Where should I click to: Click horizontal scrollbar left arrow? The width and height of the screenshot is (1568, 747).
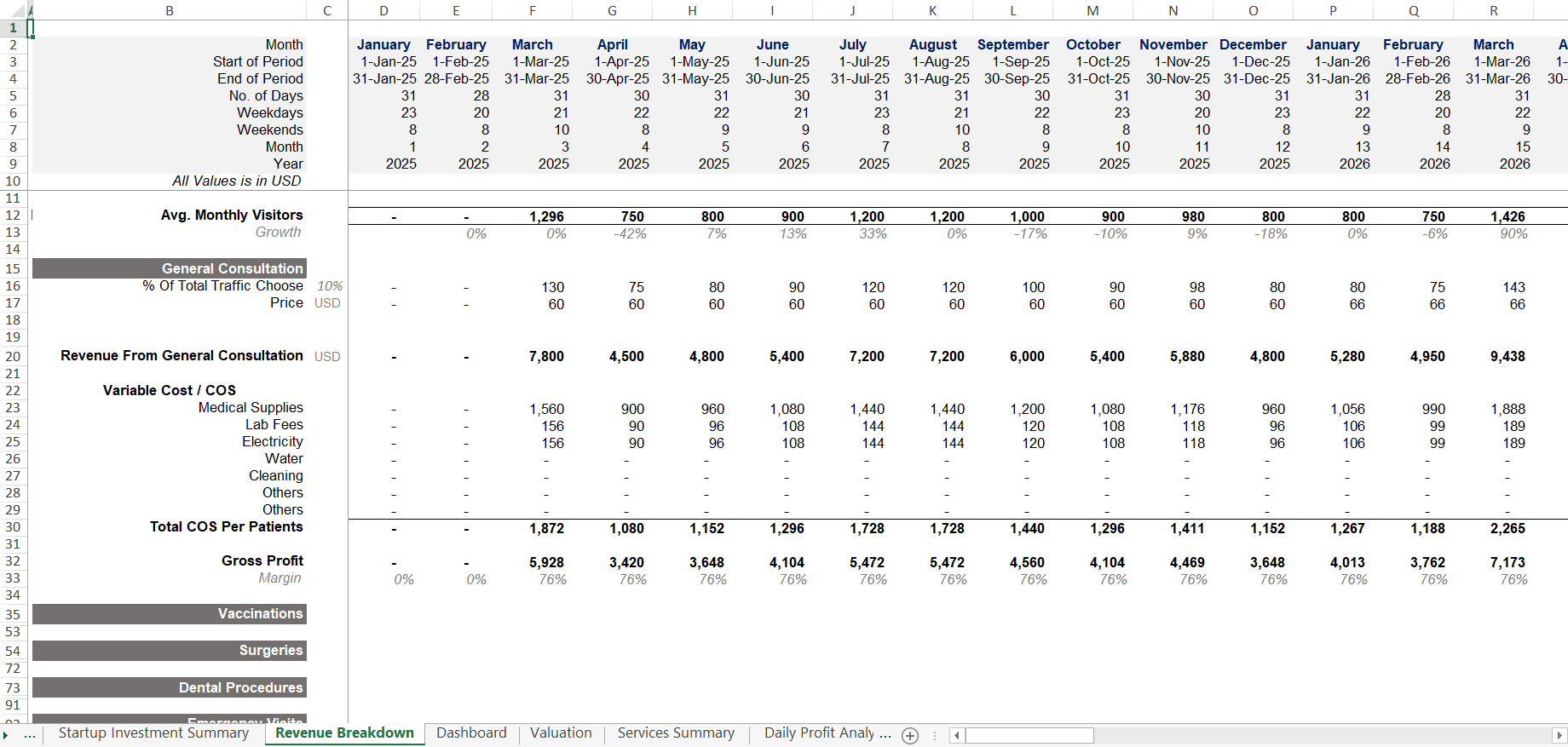point(957,735)
